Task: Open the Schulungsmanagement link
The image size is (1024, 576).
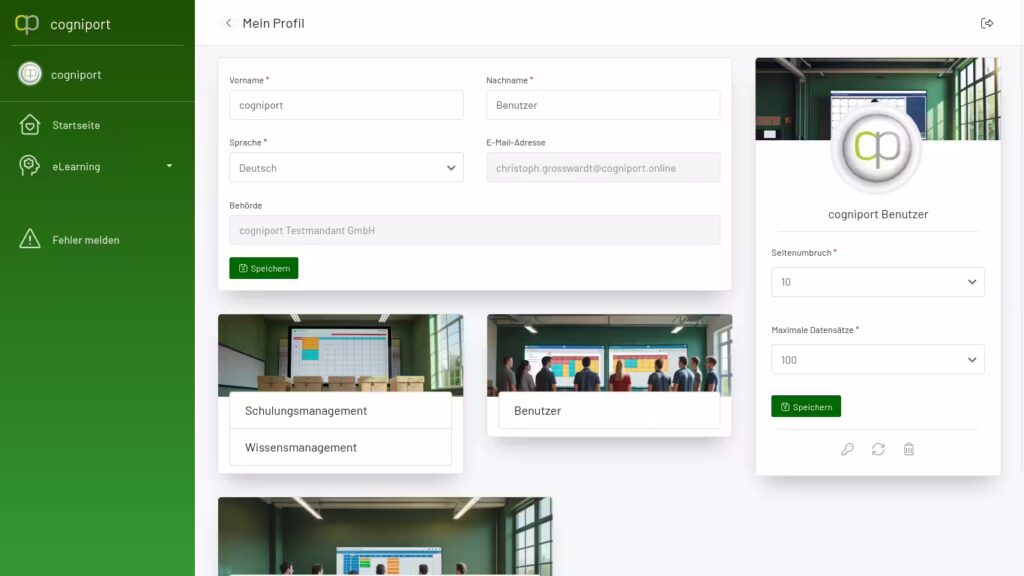Action: click(x=306, y=410)
